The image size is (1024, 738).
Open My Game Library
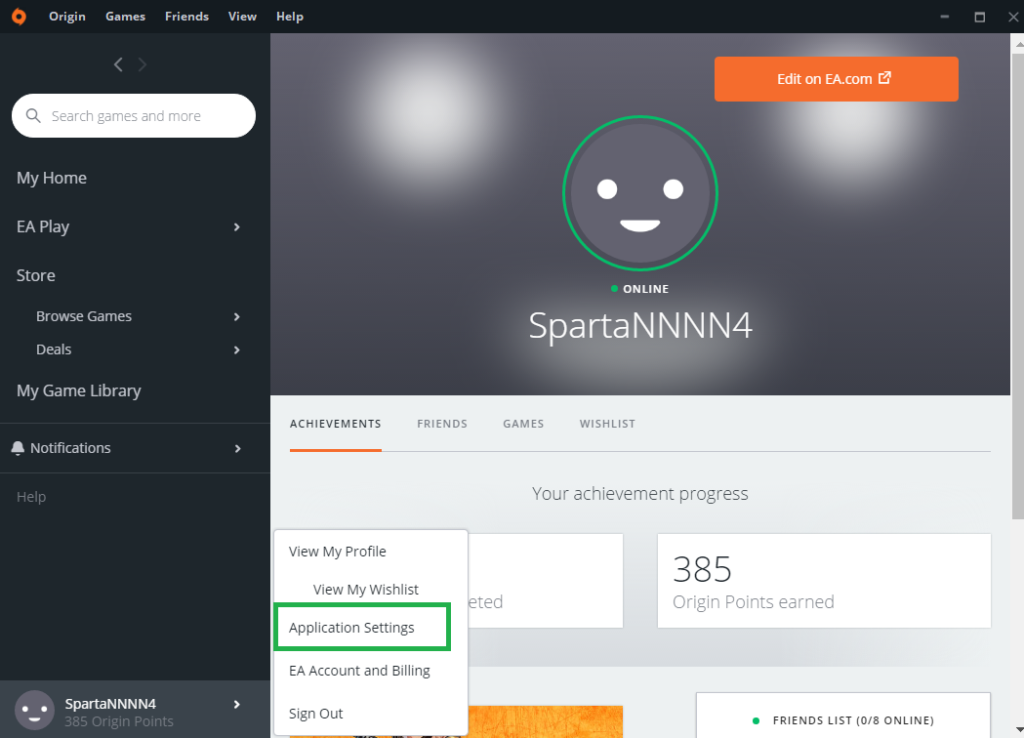79,391
